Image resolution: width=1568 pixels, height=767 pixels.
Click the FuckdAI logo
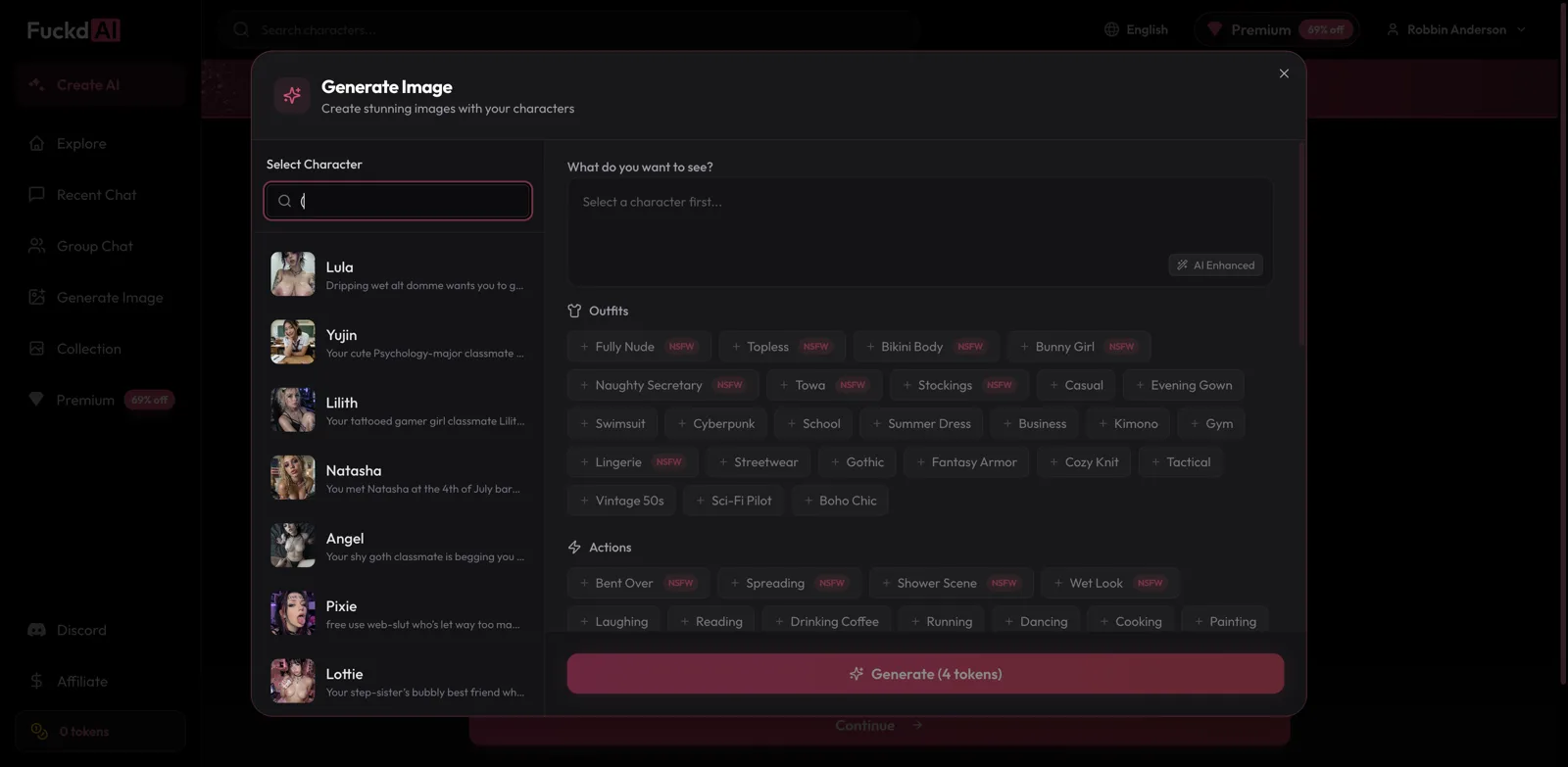(x=73, y=29)
